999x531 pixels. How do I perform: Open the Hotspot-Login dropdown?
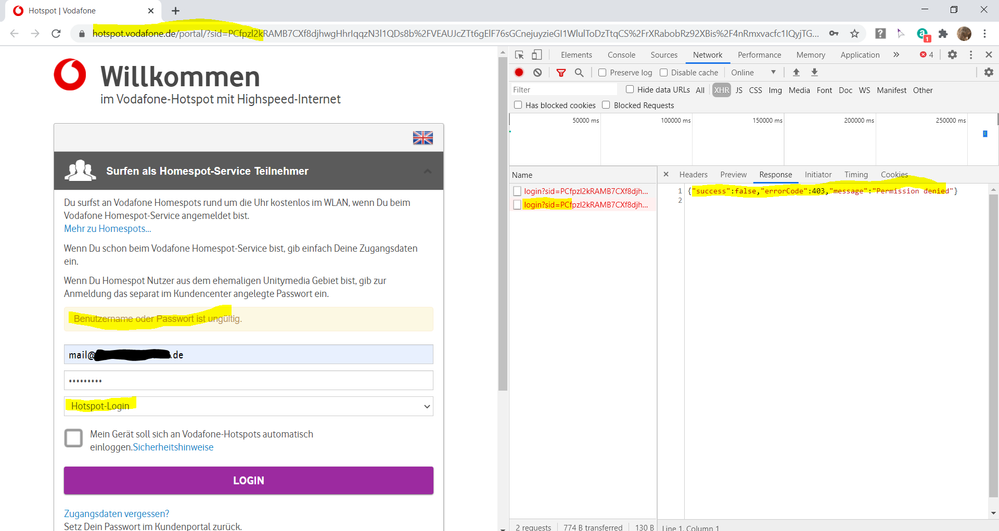coord(248,406)
